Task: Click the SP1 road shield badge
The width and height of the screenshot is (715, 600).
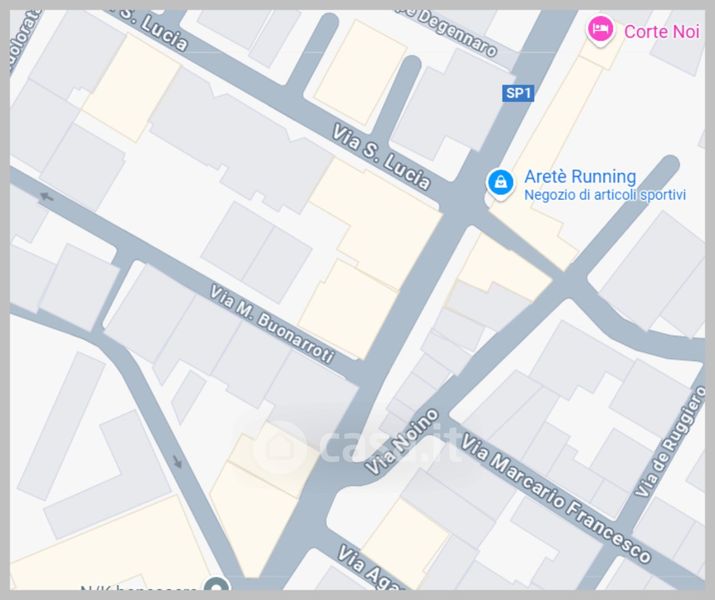Action: pos(518,93)
